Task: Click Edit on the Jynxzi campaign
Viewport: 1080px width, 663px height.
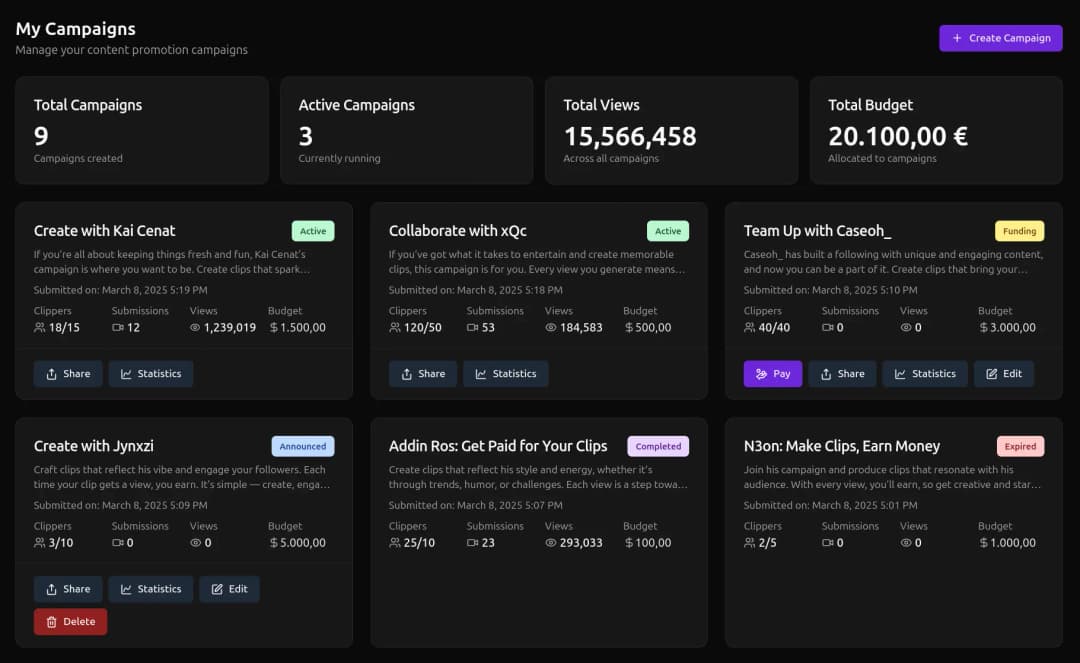Action: pos(229,588)
